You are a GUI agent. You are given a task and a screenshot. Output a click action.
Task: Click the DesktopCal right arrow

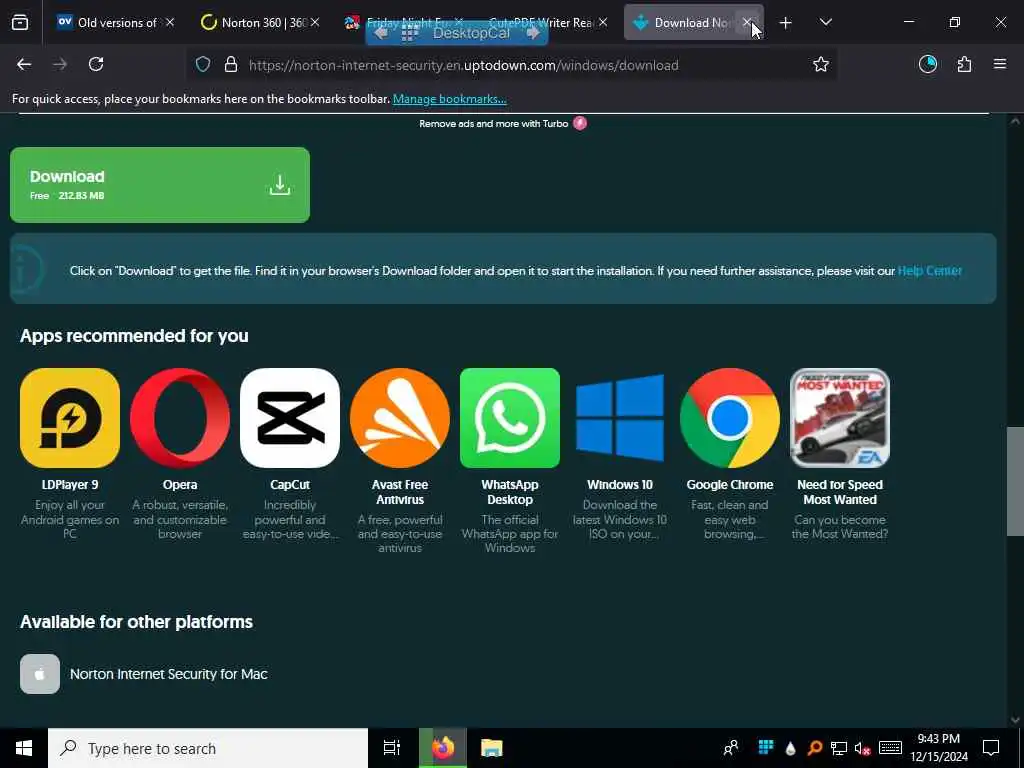[x=532, y=33]
